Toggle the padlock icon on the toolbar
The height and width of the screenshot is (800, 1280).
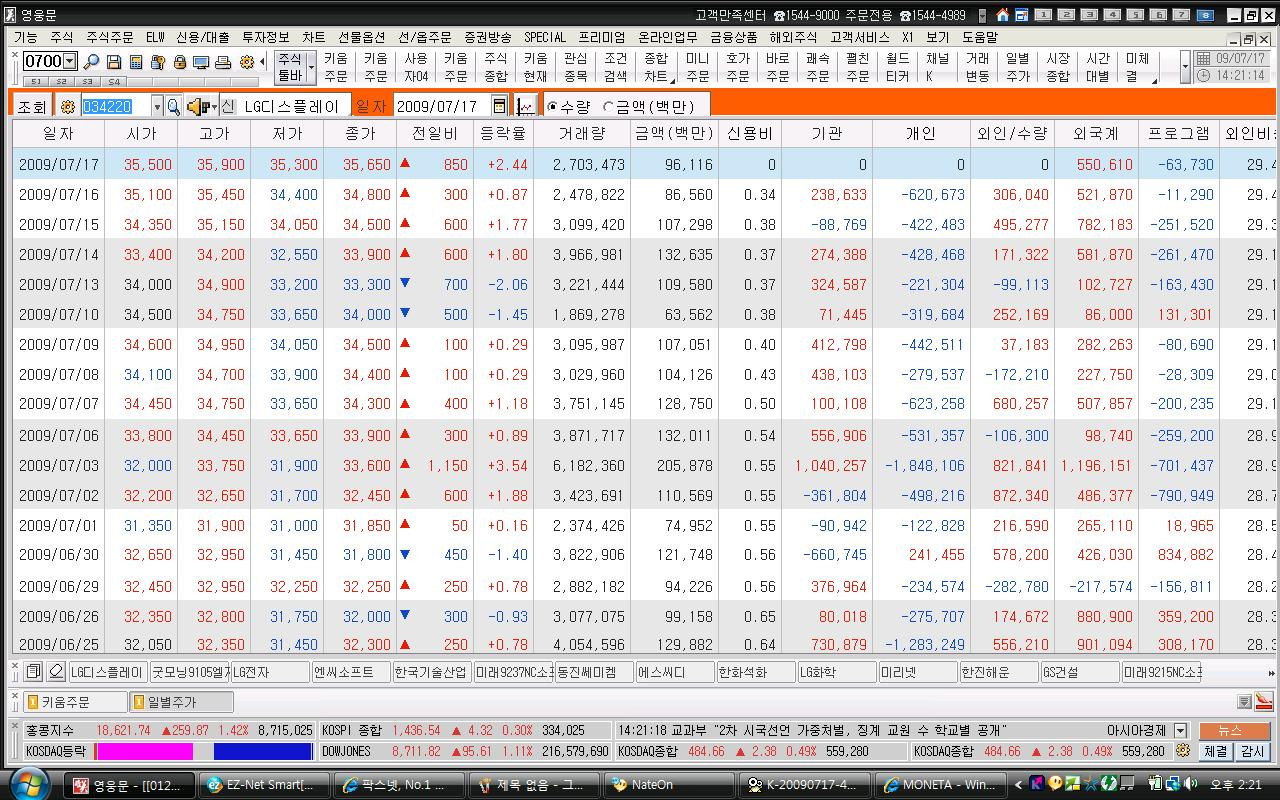coord(180,61)
